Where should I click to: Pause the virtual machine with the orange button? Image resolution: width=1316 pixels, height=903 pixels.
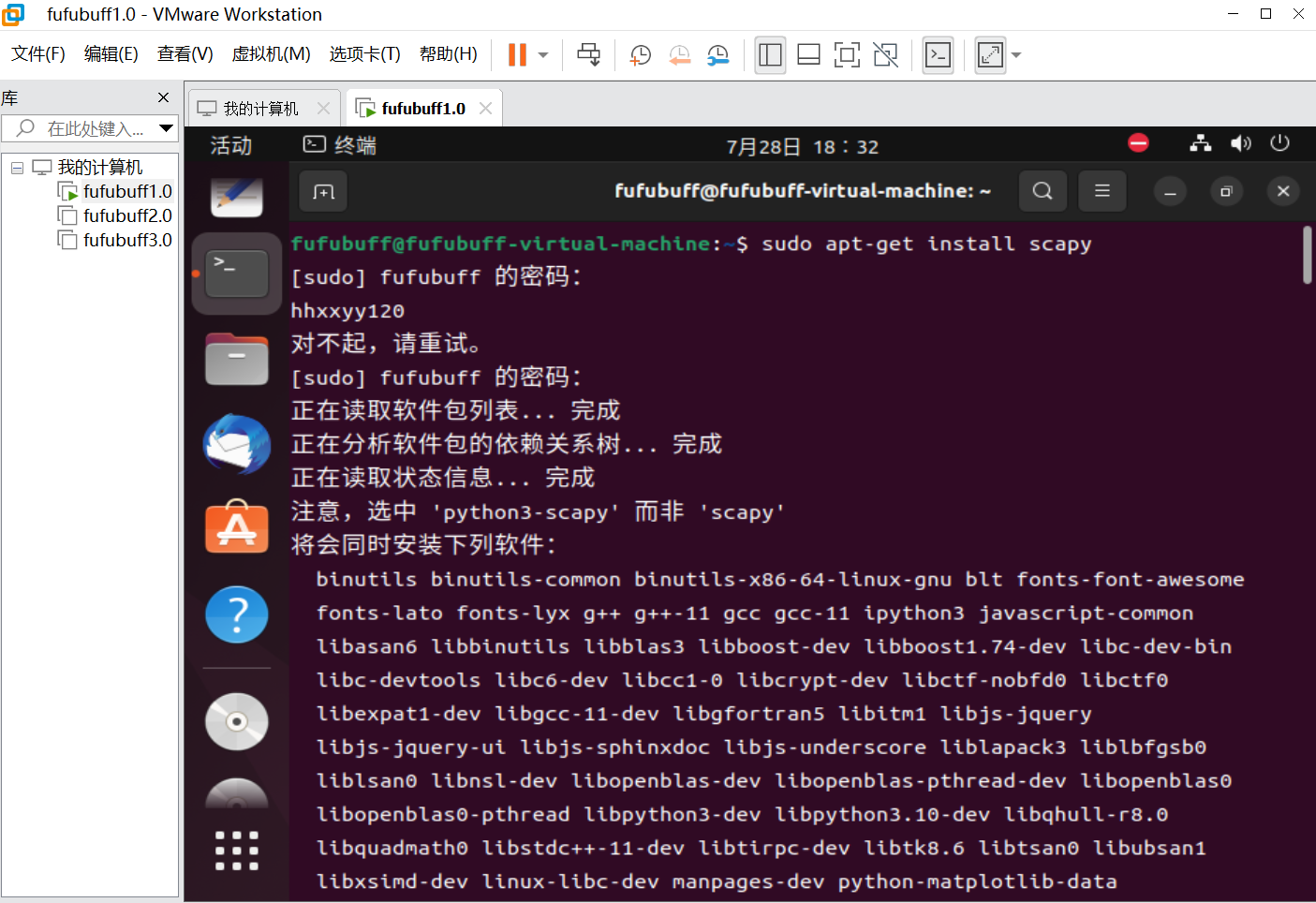517,55
